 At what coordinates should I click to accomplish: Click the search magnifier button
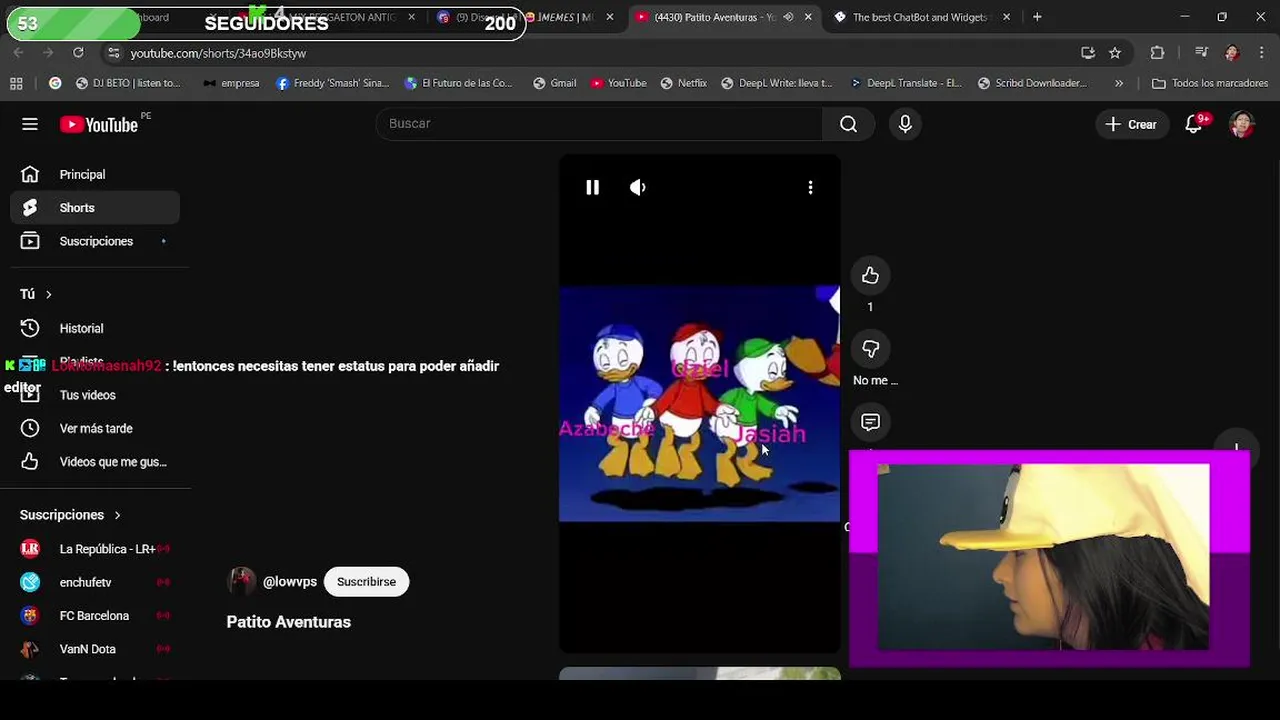click(848, 124)
